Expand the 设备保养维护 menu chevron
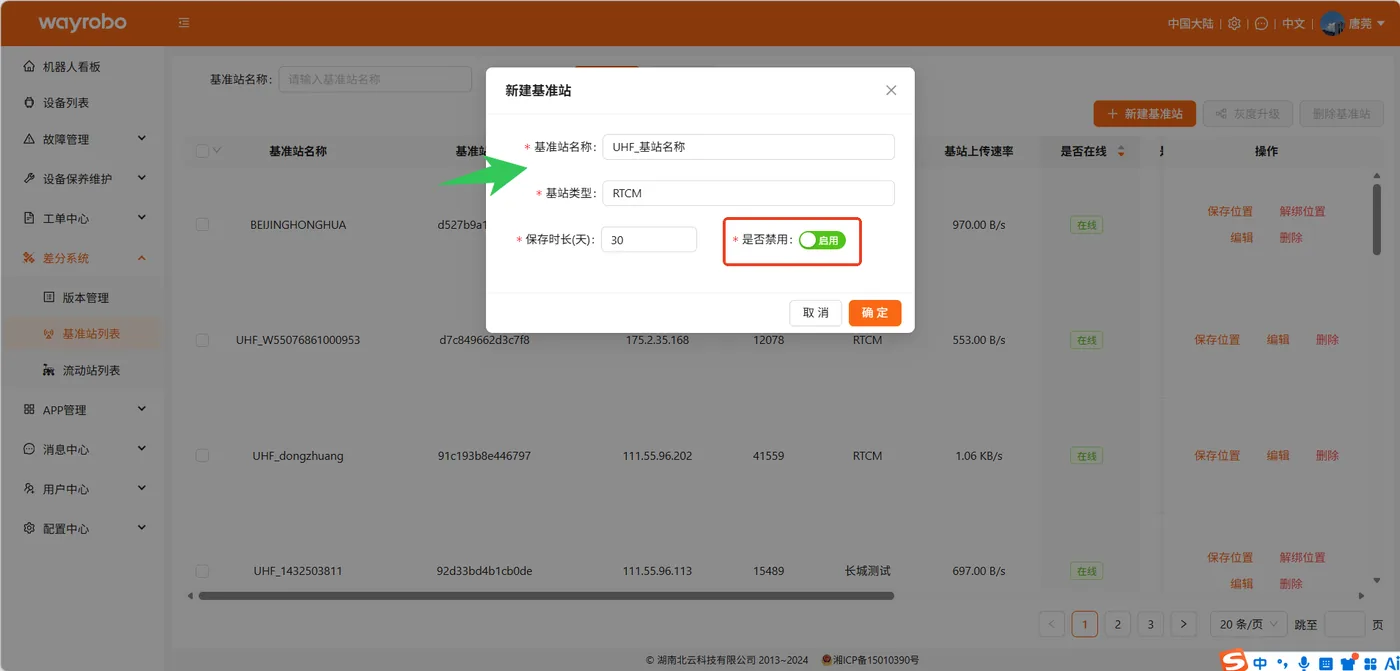The height and width of the screenshot is (671, 1400). 141,178
